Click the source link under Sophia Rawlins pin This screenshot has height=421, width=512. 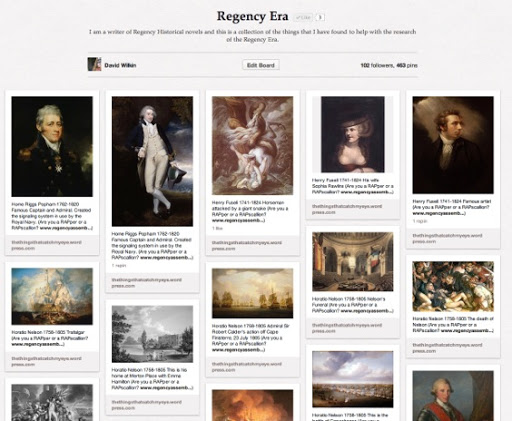pyautogui.click(x=347, y=209)
